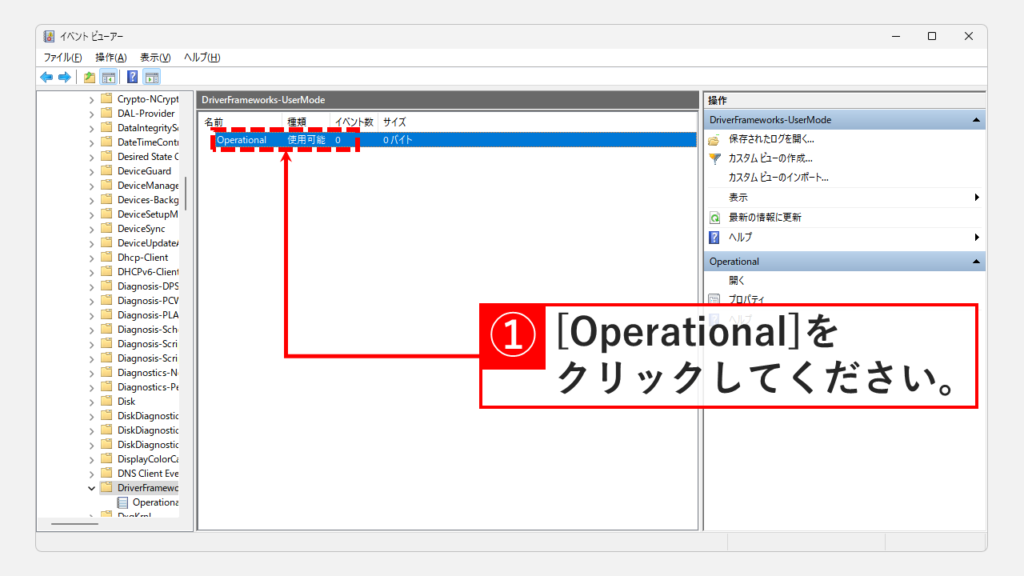Open the ヘルプ submenu arrow in the action pane
The height and width of the screenshot is (576, 1024).
[x=976, y=237]
